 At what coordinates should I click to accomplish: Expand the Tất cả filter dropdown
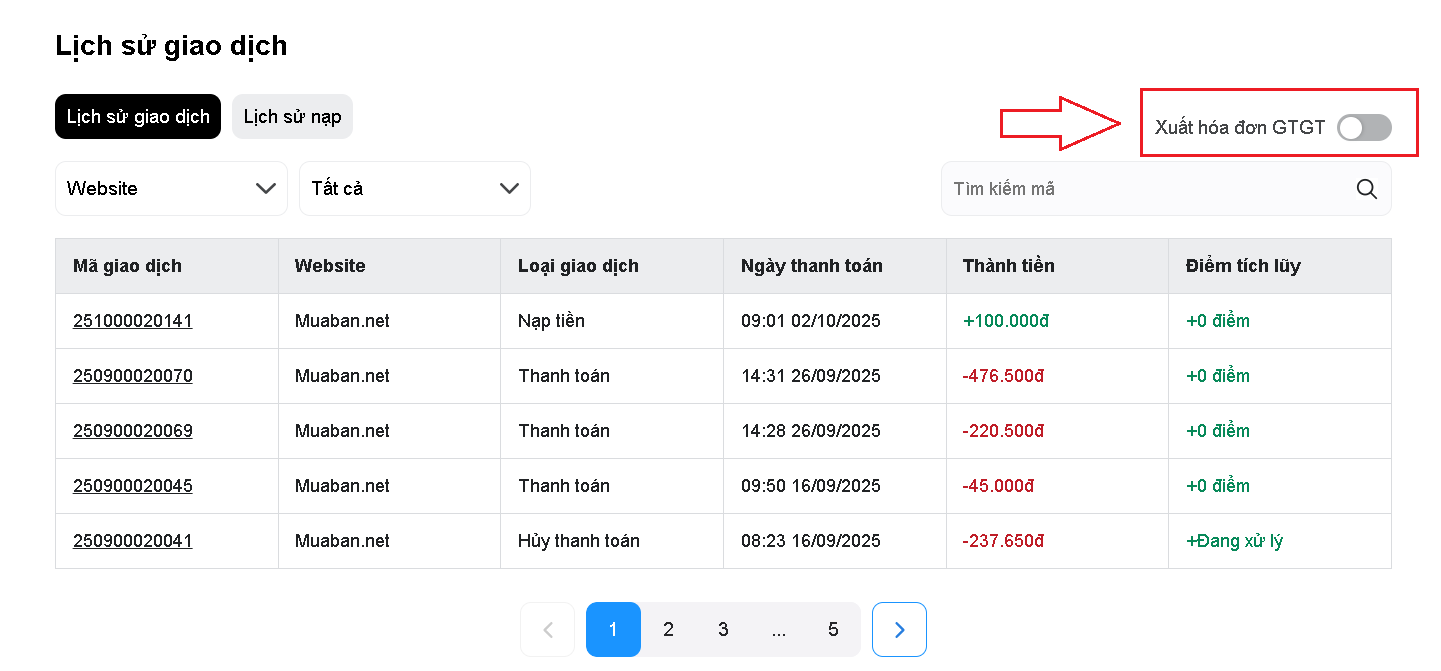coord(414,188)
